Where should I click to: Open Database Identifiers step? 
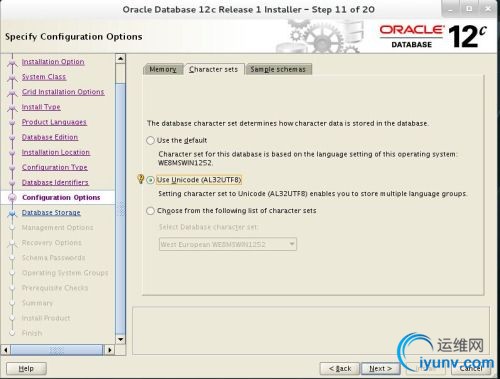click(x=55, y=182)
